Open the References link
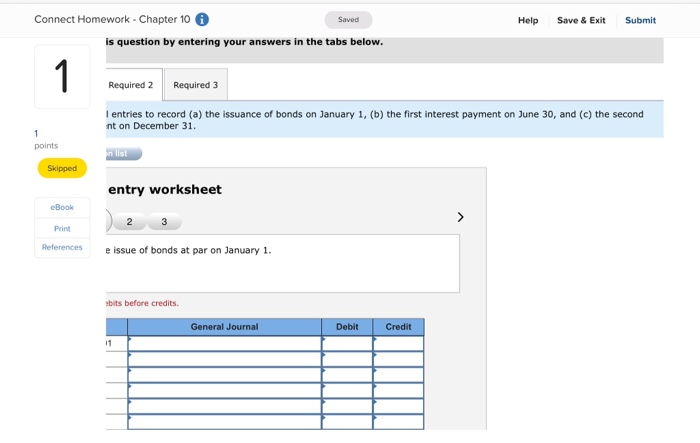 pos(62,247)
